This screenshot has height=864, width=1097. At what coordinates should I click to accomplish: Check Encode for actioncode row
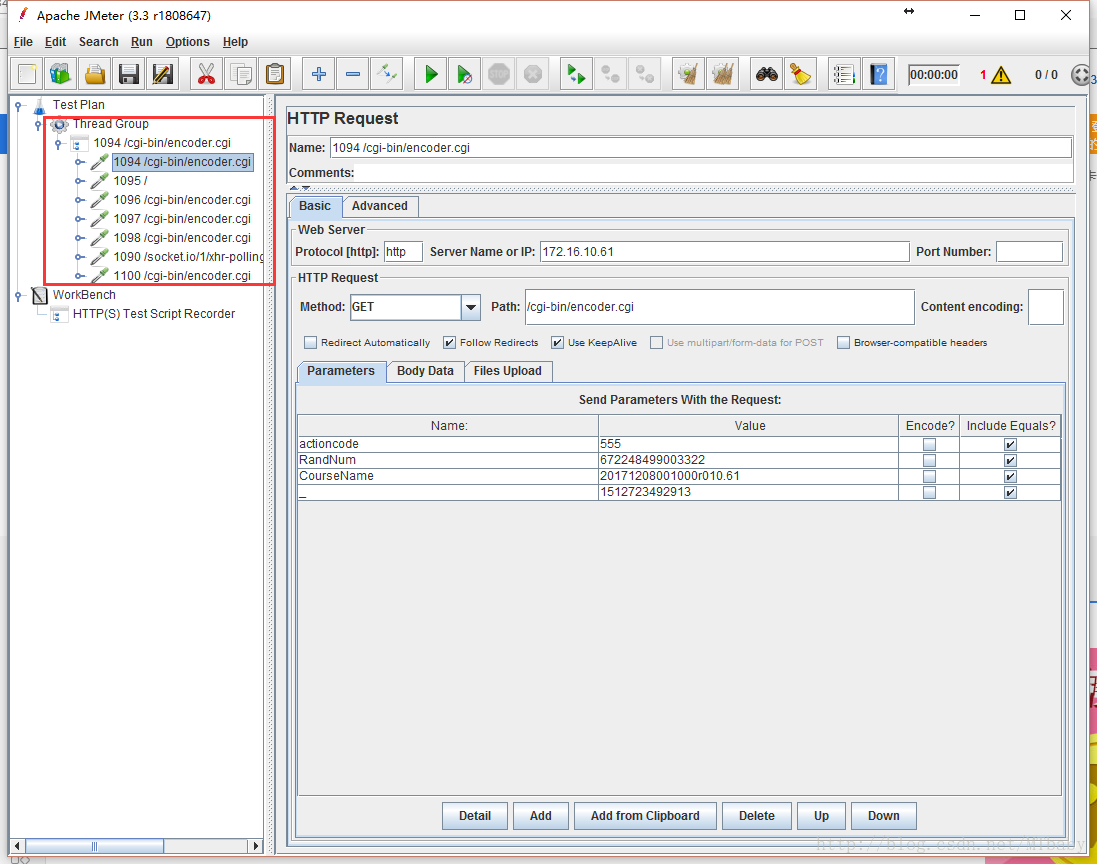point(929,444)
